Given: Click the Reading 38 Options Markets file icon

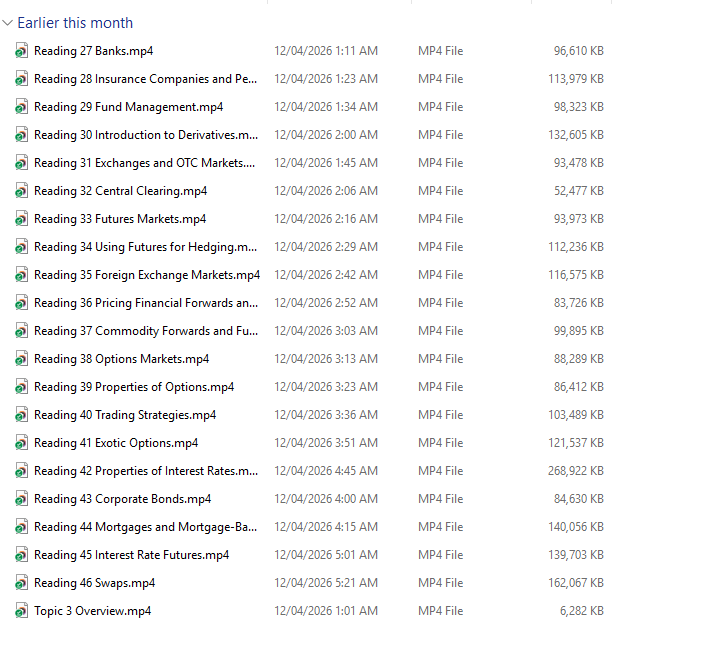Looking at the screenshot, I should point(22,359).
